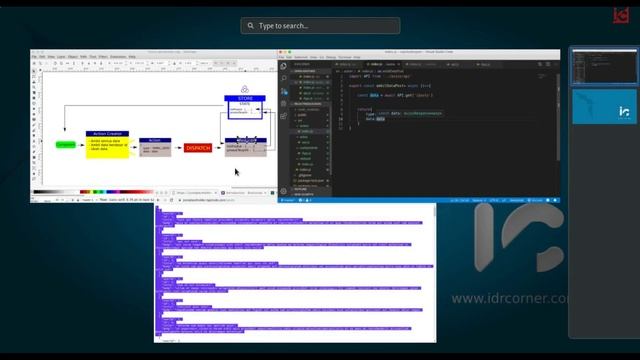Image resolution: width=640 pixels, height=360 pixels.
Task: Click the git branch indicator in VS Code status bar
Action: 288,200
